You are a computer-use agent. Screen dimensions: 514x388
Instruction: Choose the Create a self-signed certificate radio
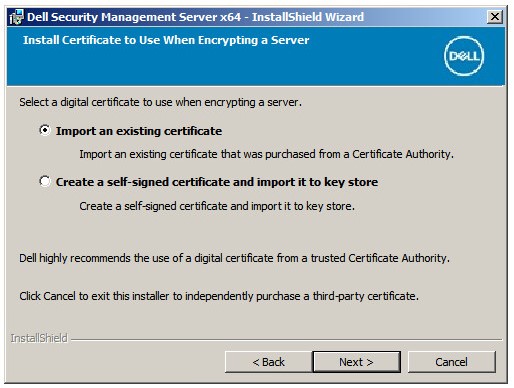click(x=45, y=181)
